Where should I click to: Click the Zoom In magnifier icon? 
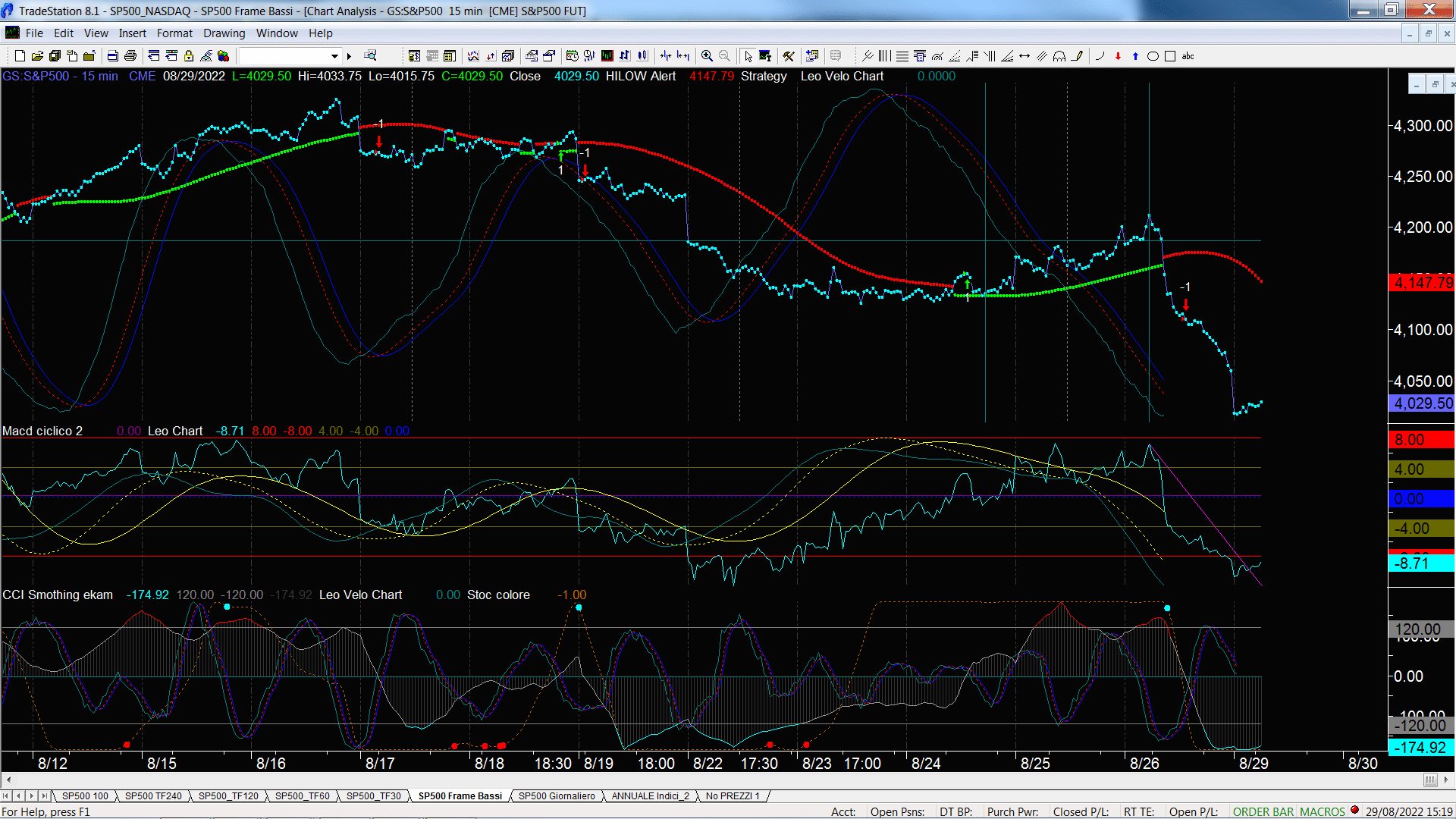707,56
